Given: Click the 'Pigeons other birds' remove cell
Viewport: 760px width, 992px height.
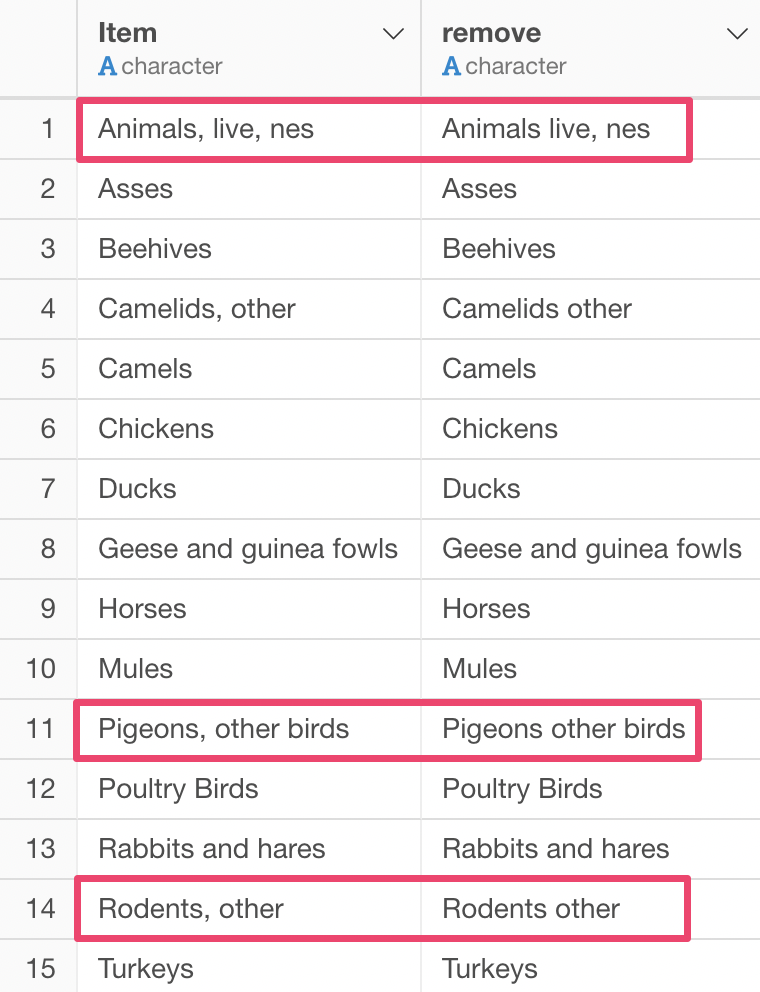Looking at the screenshot, I should tap(590, 729).
